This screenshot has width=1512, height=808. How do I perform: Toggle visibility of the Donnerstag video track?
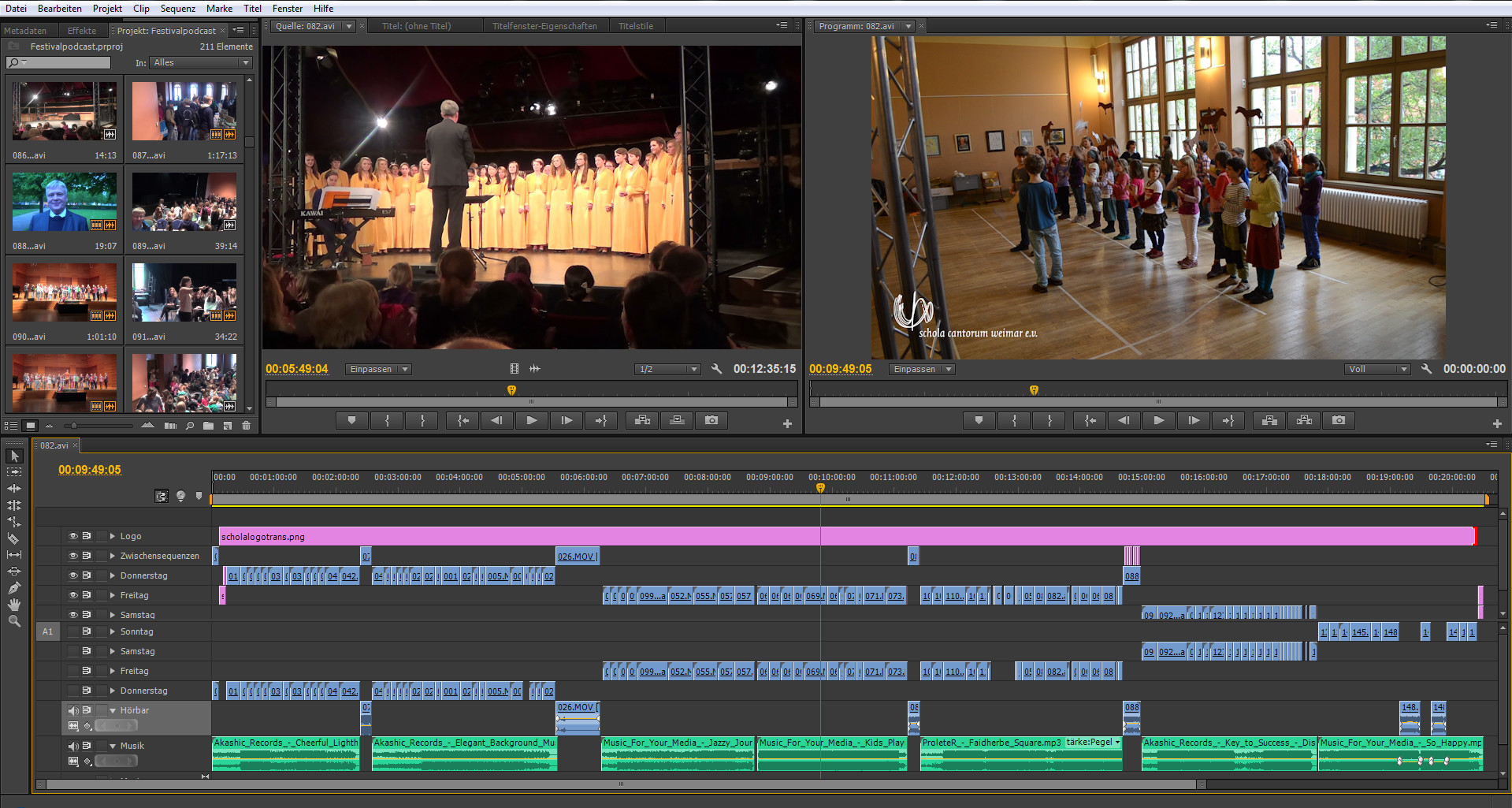(x=72, y=575)
